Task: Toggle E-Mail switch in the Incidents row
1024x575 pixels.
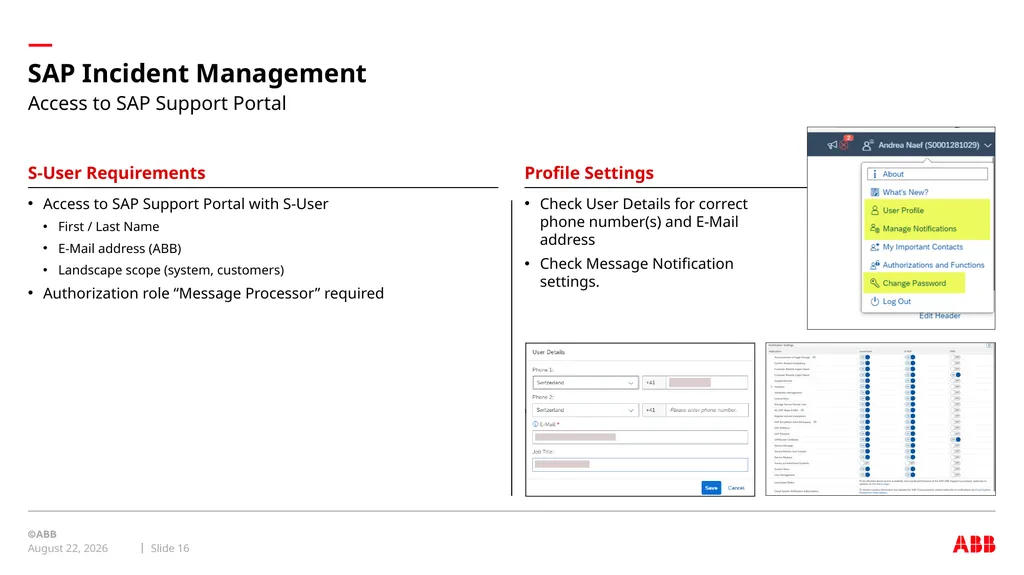Action: tap(910, 387)
